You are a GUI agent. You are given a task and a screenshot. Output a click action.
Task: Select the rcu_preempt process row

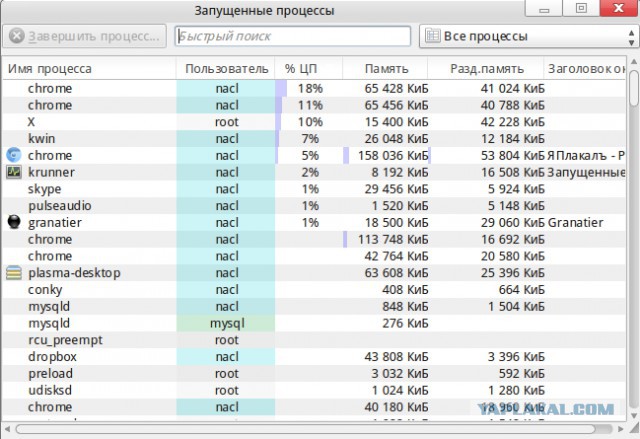click(313, 340)
